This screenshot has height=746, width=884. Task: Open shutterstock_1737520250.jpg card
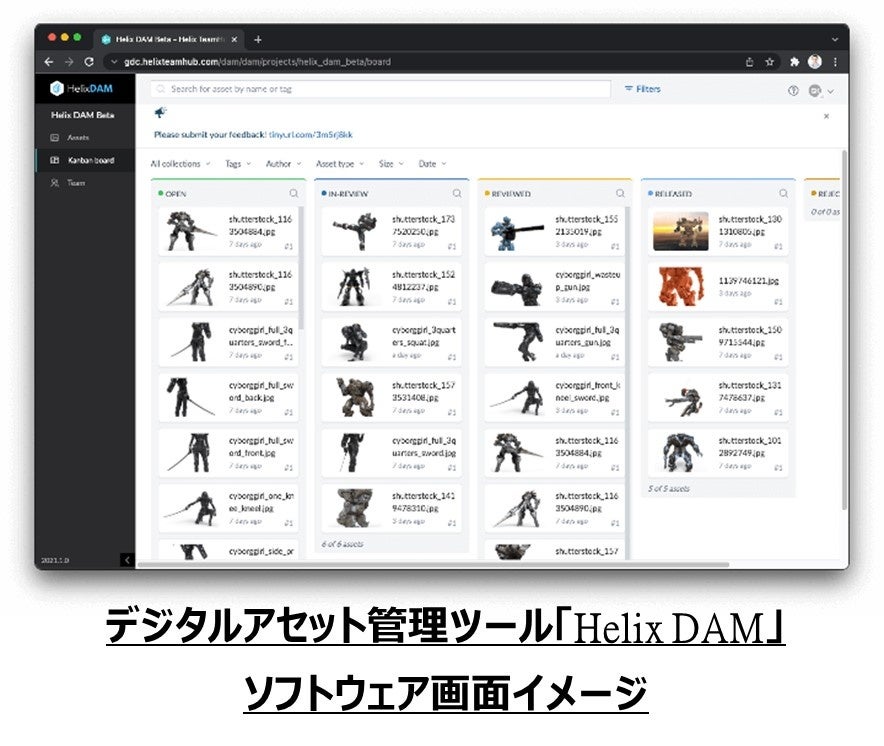click(x=391, y=231)
